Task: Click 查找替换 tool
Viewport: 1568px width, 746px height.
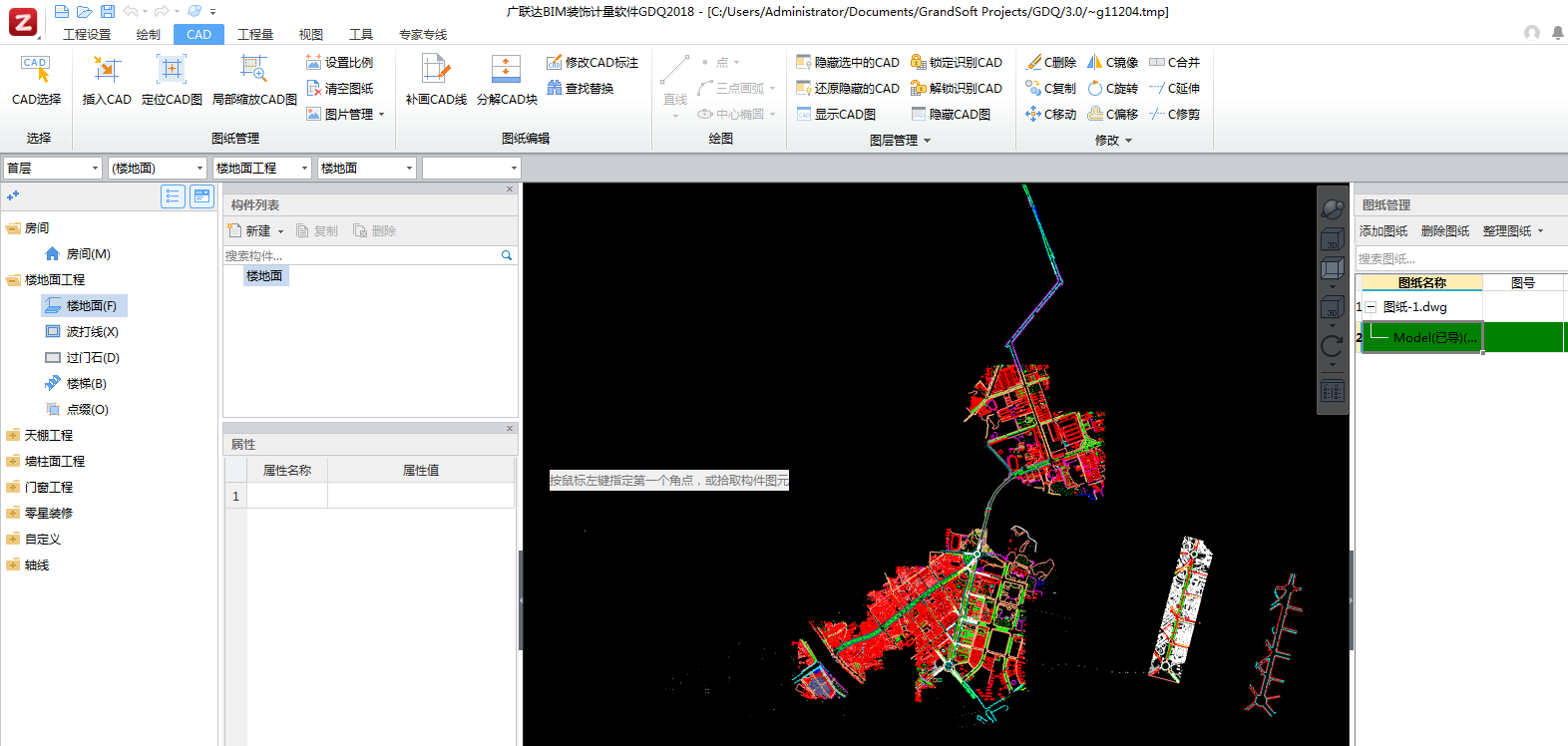Action: click(x=581, y=88)
